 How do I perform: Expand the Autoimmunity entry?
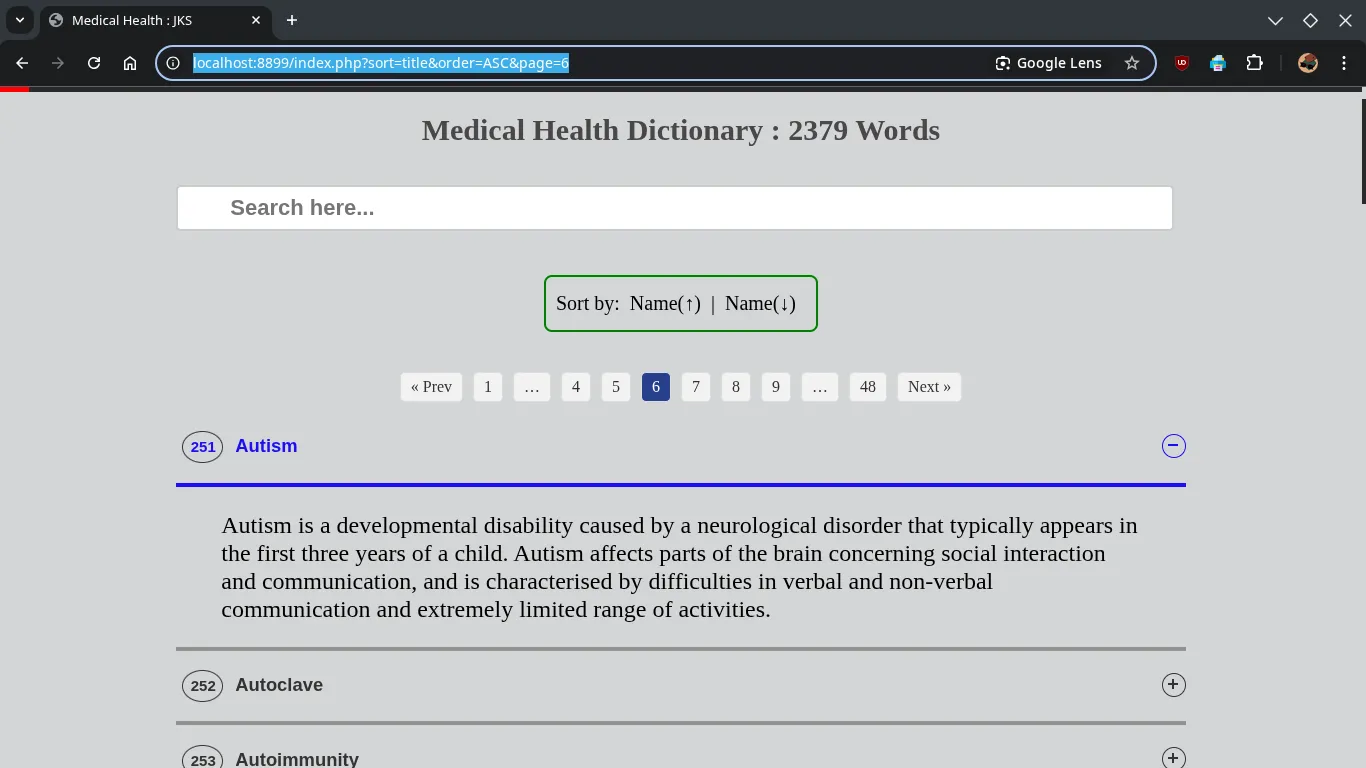tap(1173, 758)
